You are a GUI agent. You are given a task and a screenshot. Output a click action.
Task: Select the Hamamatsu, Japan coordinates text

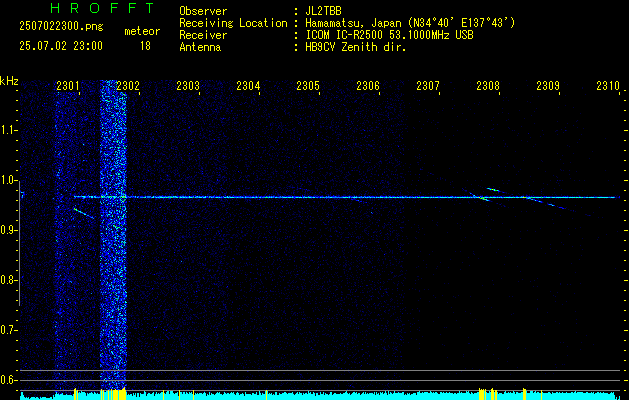click(409, 23)
